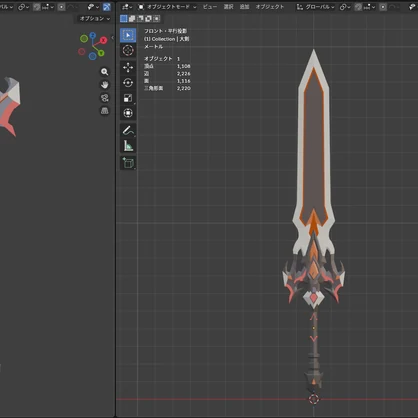Activate the combined Transform tool
Viewport: 418px width, 418px height.
pos(128,113)
